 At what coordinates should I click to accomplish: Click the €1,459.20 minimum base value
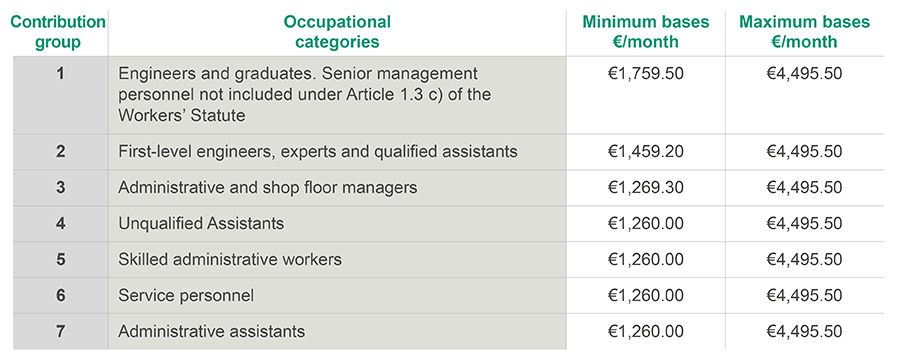coord(646,152)
